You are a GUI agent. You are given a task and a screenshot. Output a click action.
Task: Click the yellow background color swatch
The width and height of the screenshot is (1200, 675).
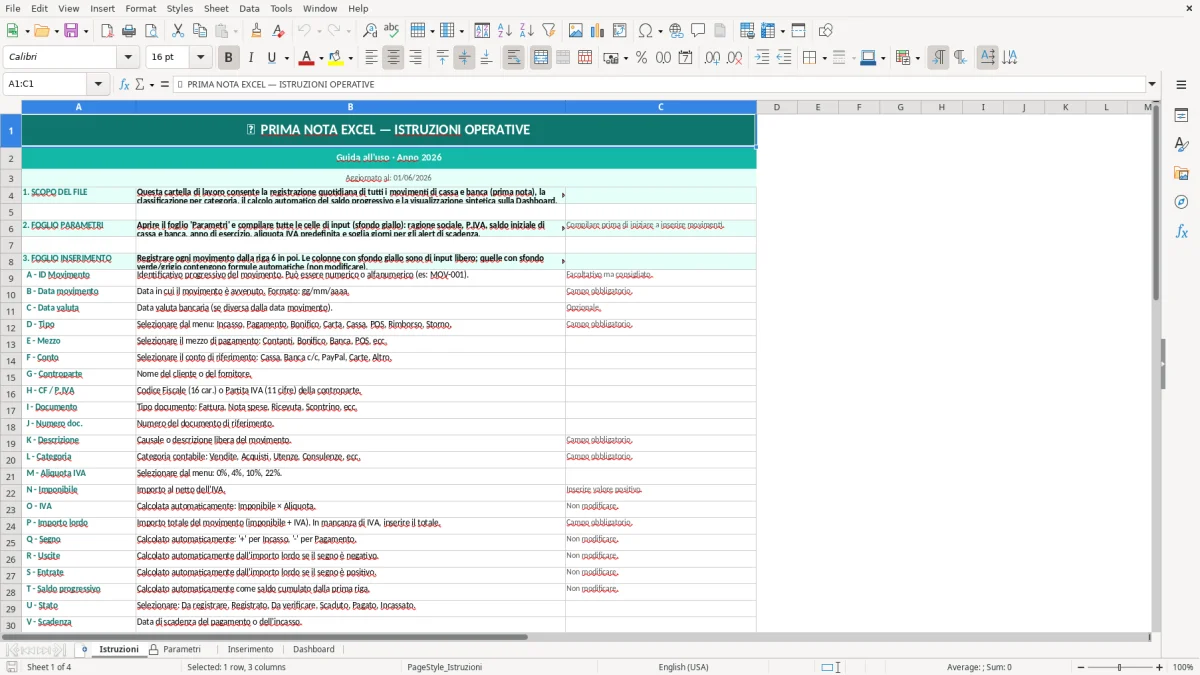click(336, 58)
